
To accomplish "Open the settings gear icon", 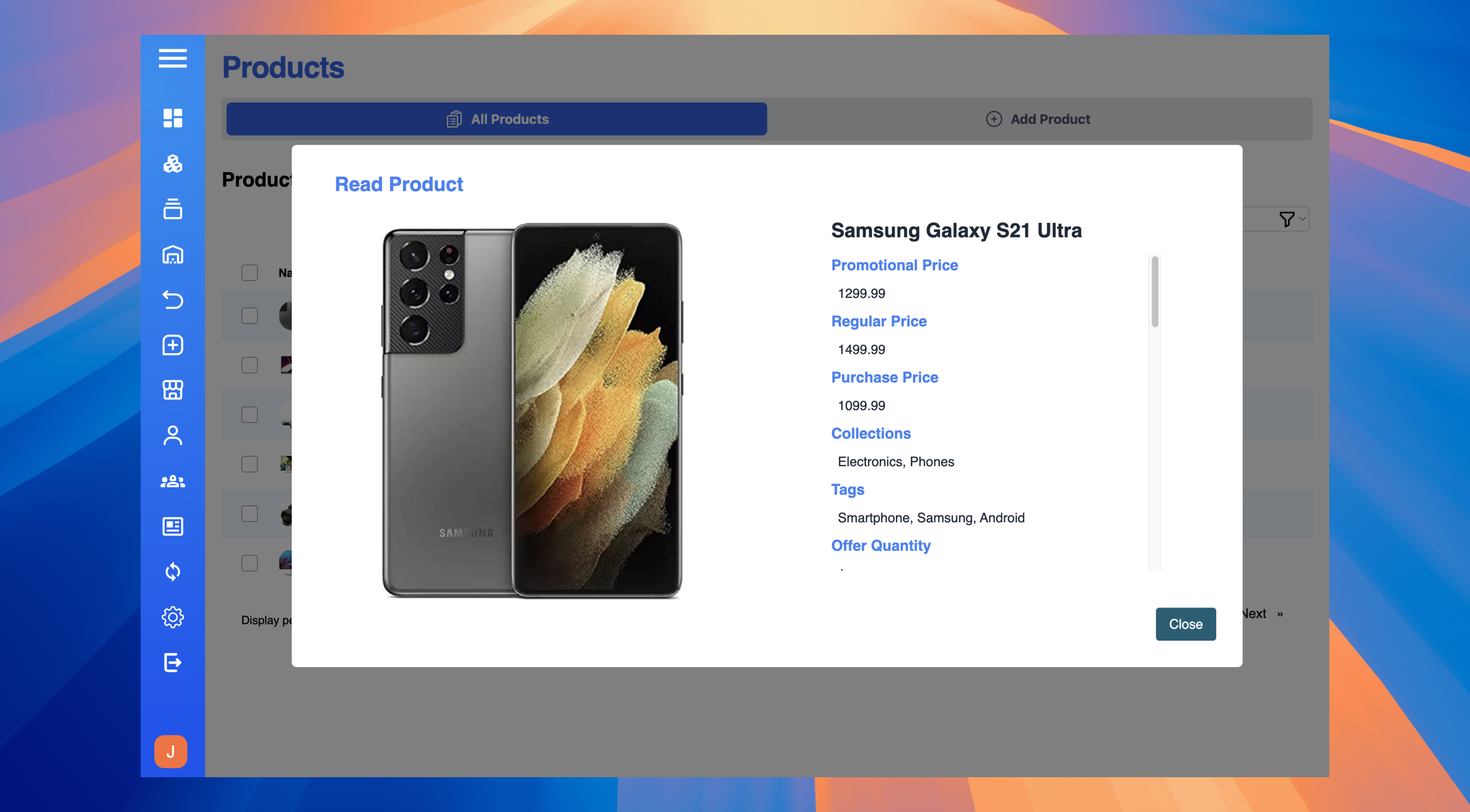I will (172, 617).
